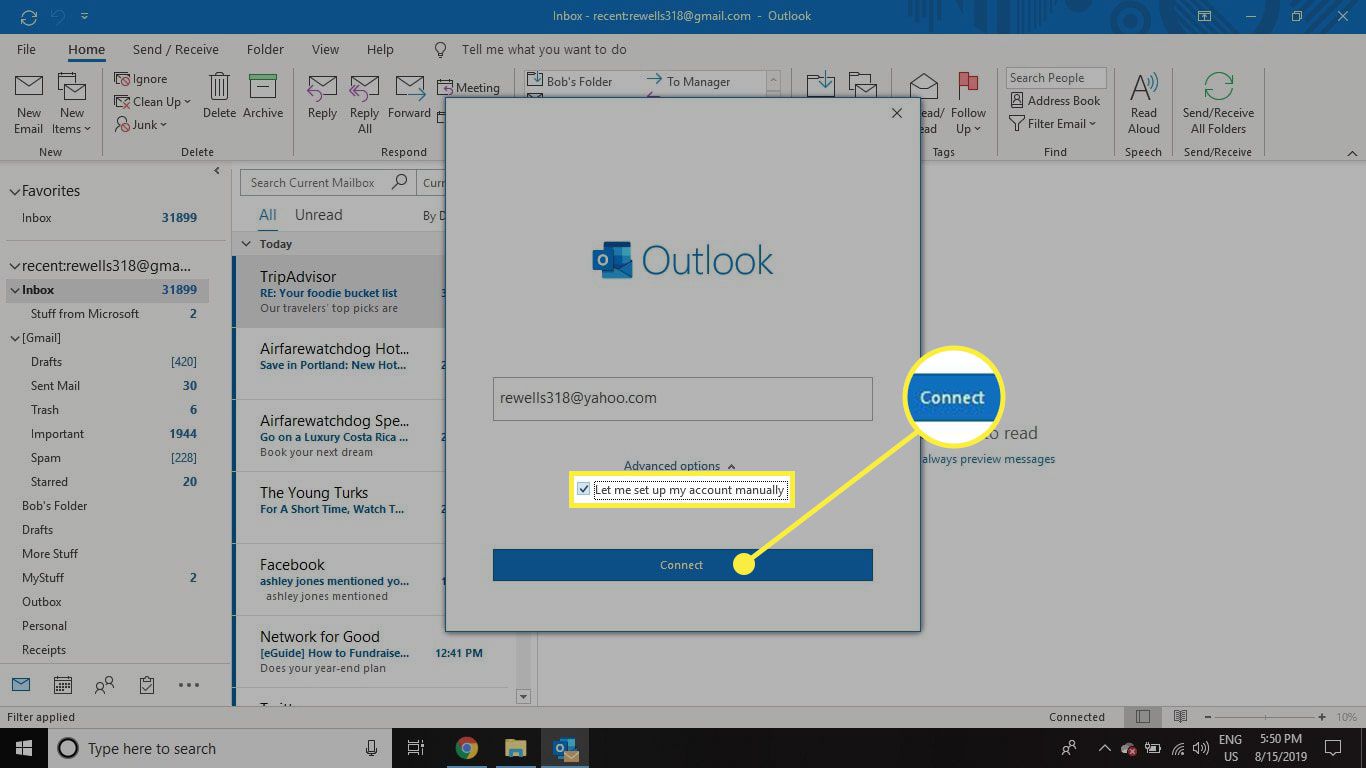Click the reading view status bar icon
The height and width of the screenshot is (768, 1366).
click(1180, 717)
